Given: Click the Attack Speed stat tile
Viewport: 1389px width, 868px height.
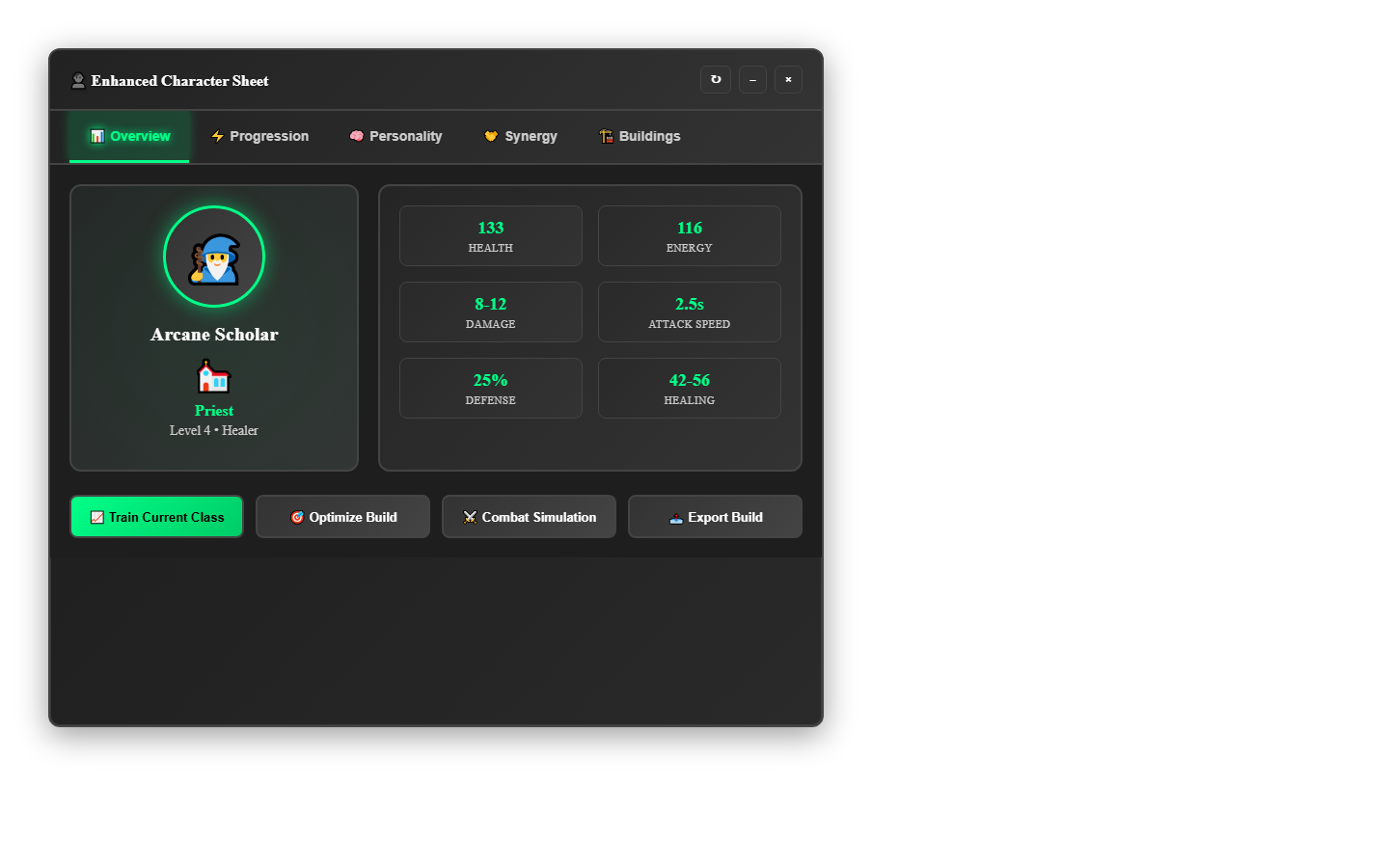Looking at the screenshot, I should pos(690,312).
